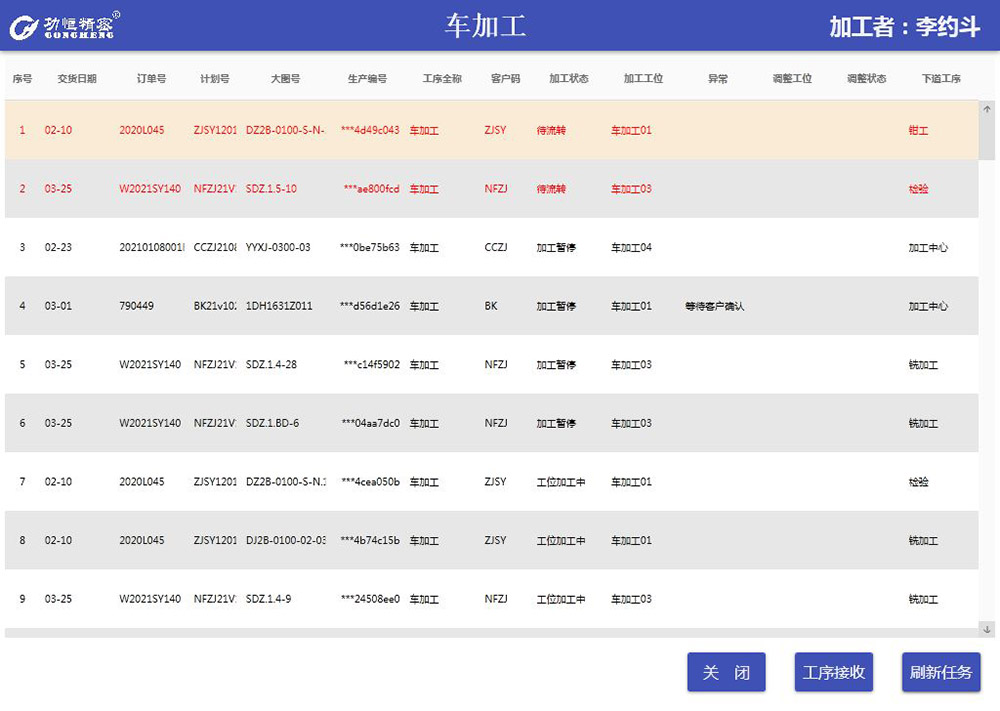Click the 刷新任务 (refresh tasks) button

coord(939,672)
